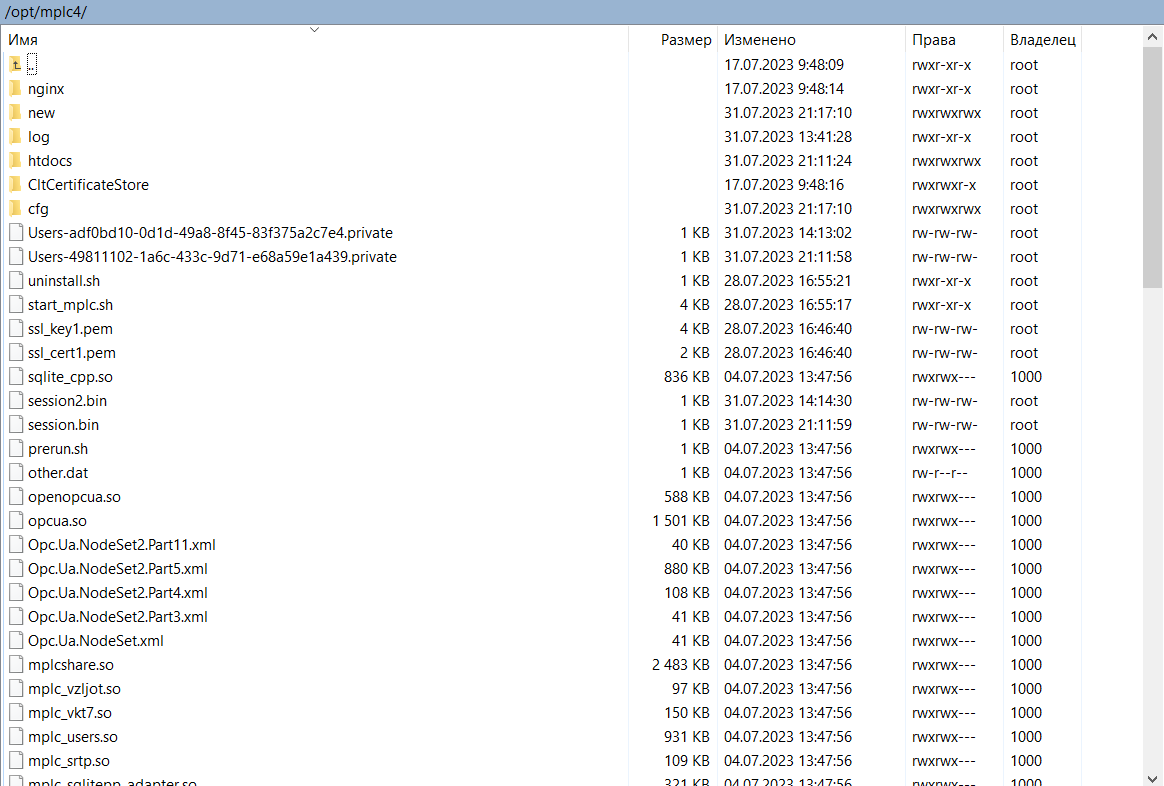Select Users-49811102-1a6c-433c-9d71-e68a59e1a439.private file name
The width and height of the screenshot is (1164, 786).
212,257
